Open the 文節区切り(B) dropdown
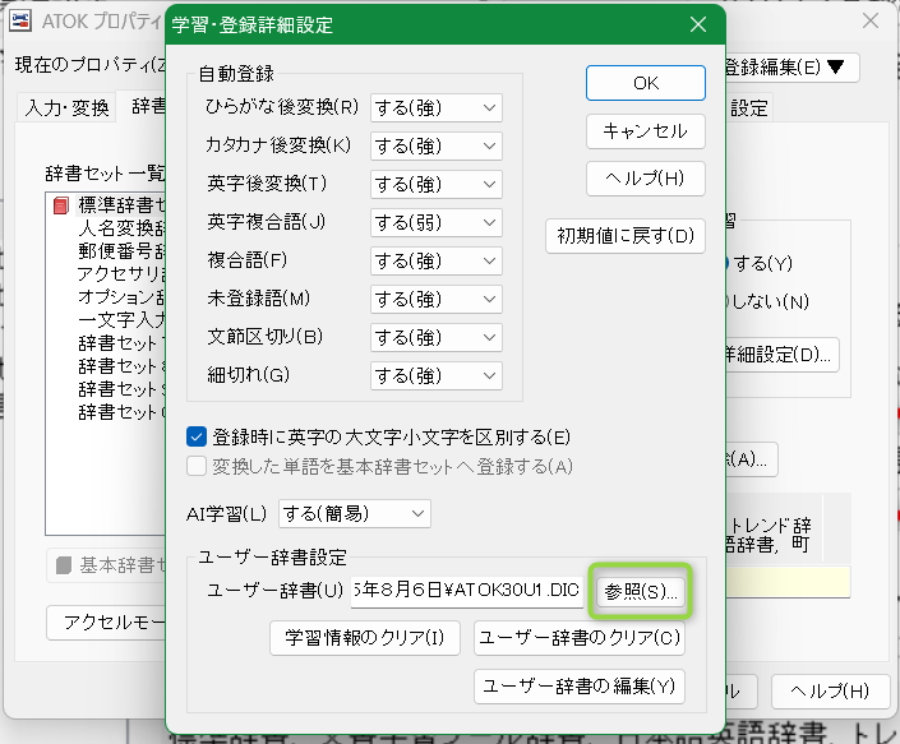The image size is (900, 744). click(x=436, y=338)
